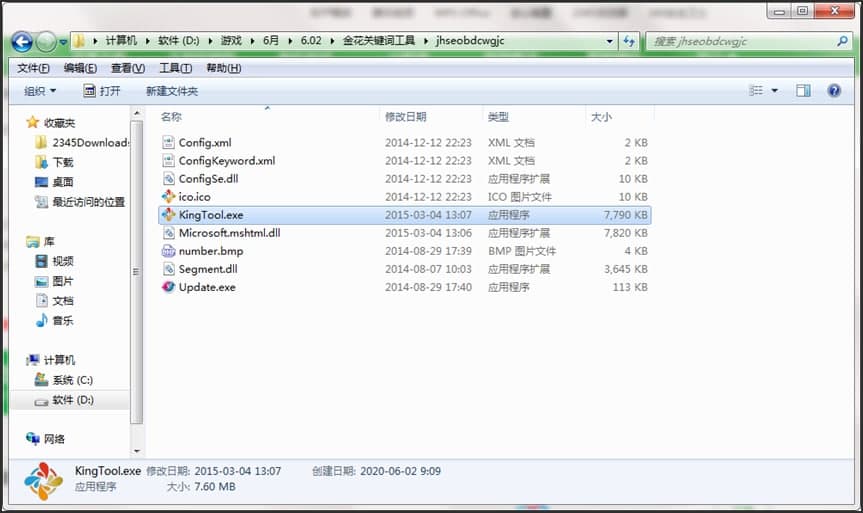Click the Back navigation arrow

[22, 41]
